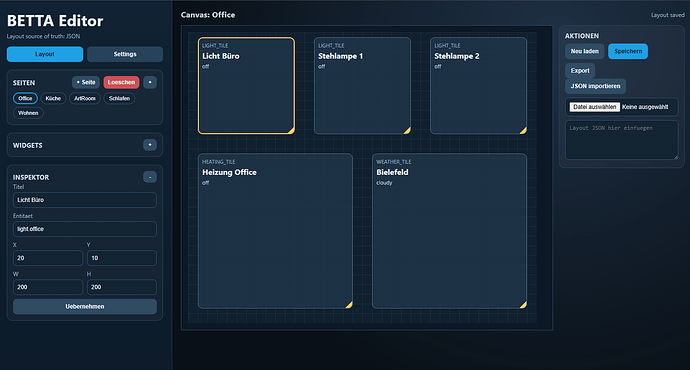Click the AKTIONEN panel heading
This screenshot has width=690, height=370.
pyautogui.click(x=582, y=36)
